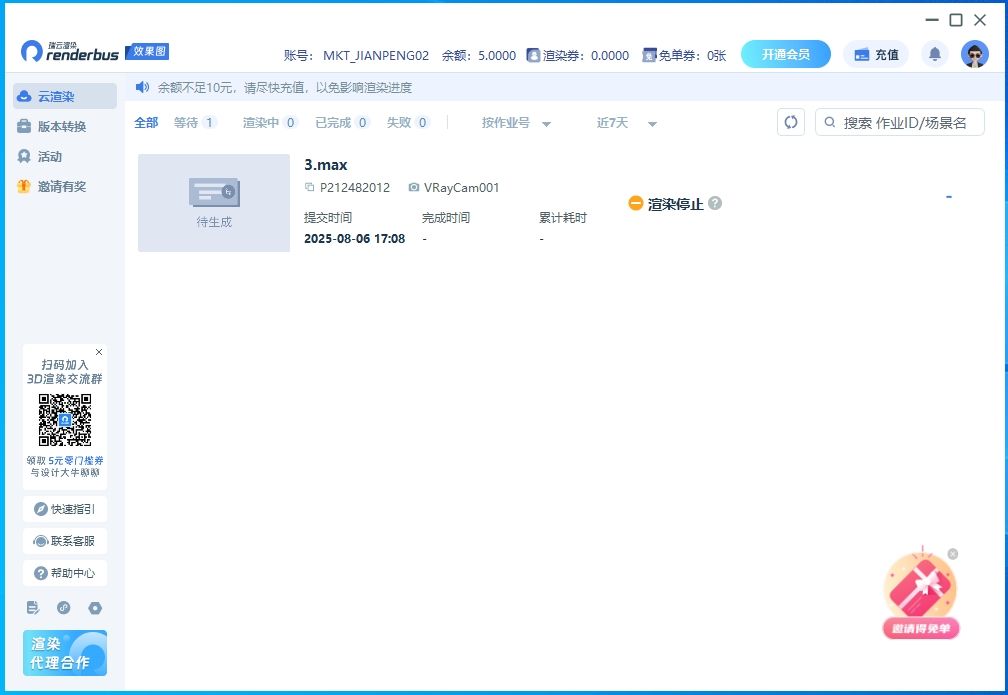Click the 开通会员 button

786,55
